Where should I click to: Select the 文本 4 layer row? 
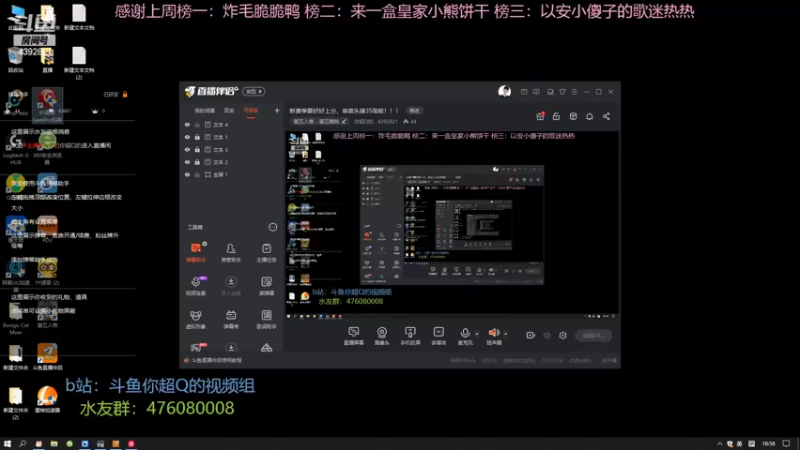click(x=232, y=124)
